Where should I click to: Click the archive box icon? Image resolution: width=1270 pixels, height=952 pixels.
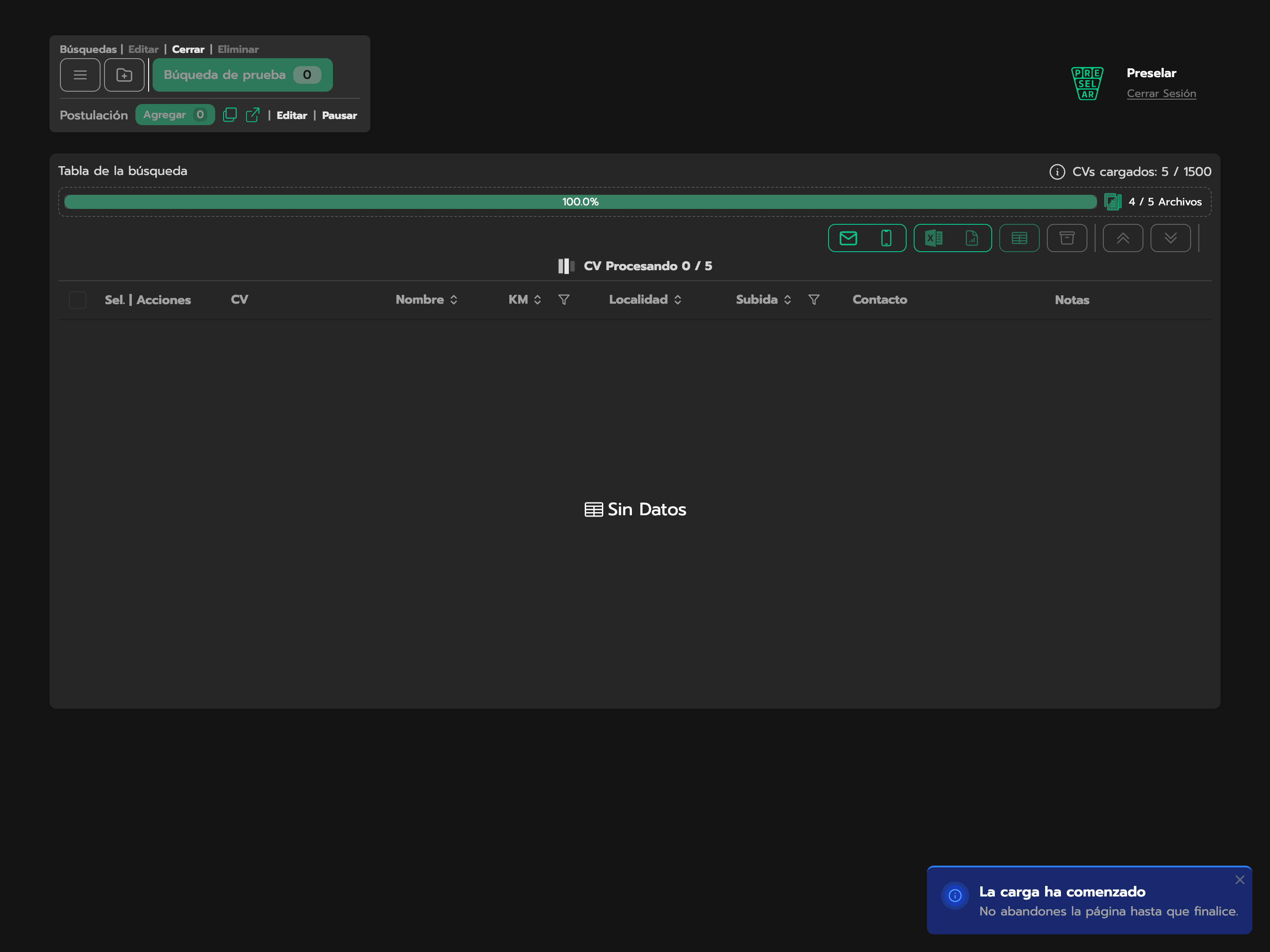(1067, 238)
